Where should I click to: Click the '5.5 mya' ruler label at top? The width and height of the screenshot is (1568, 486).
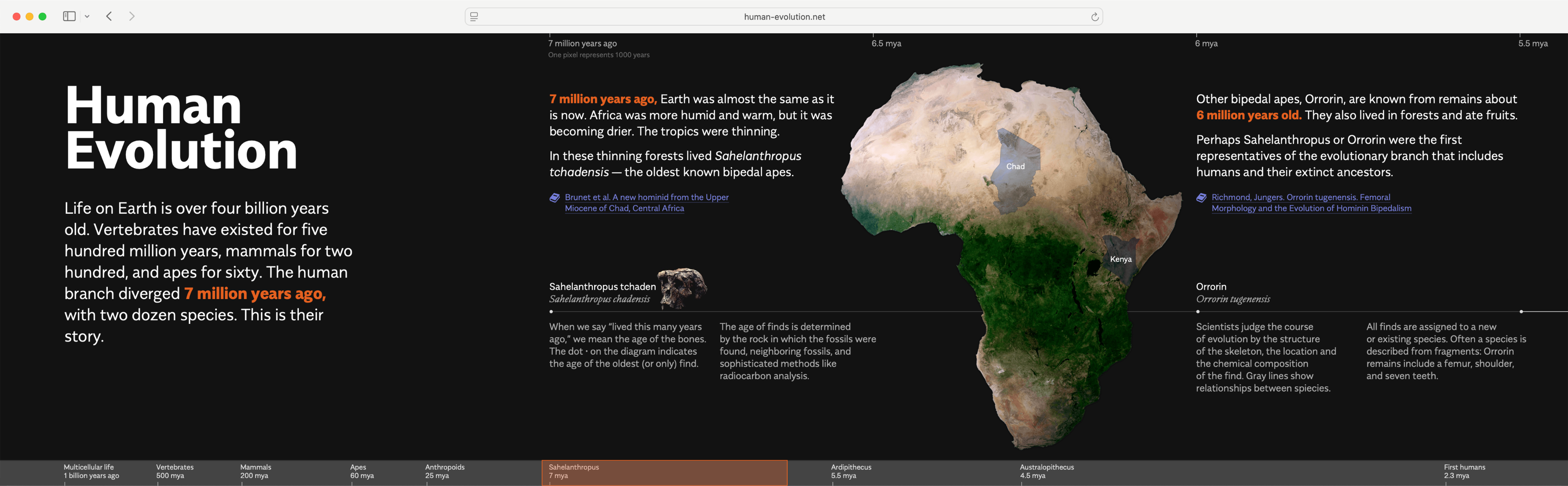(1533, 43)
